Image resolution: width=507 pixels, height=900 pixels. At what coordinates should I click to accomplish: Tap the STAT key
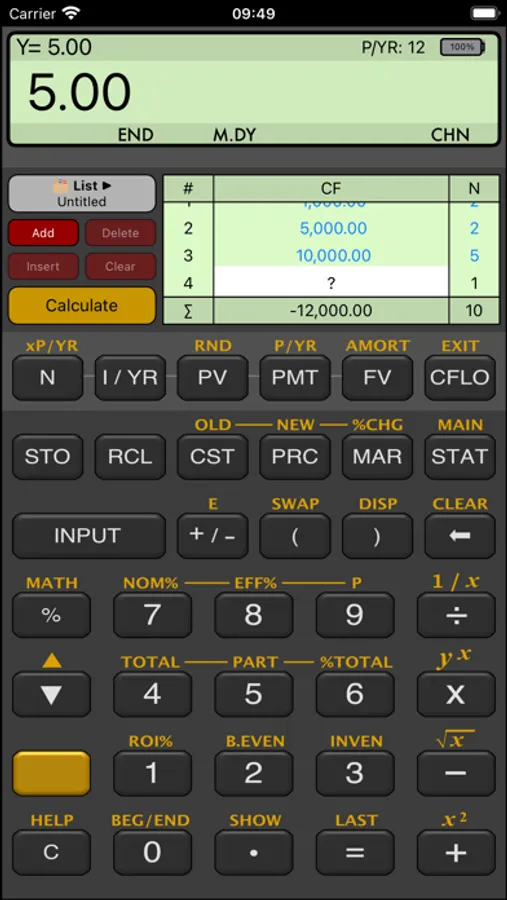pyautogui.click(x=460, y=457)
